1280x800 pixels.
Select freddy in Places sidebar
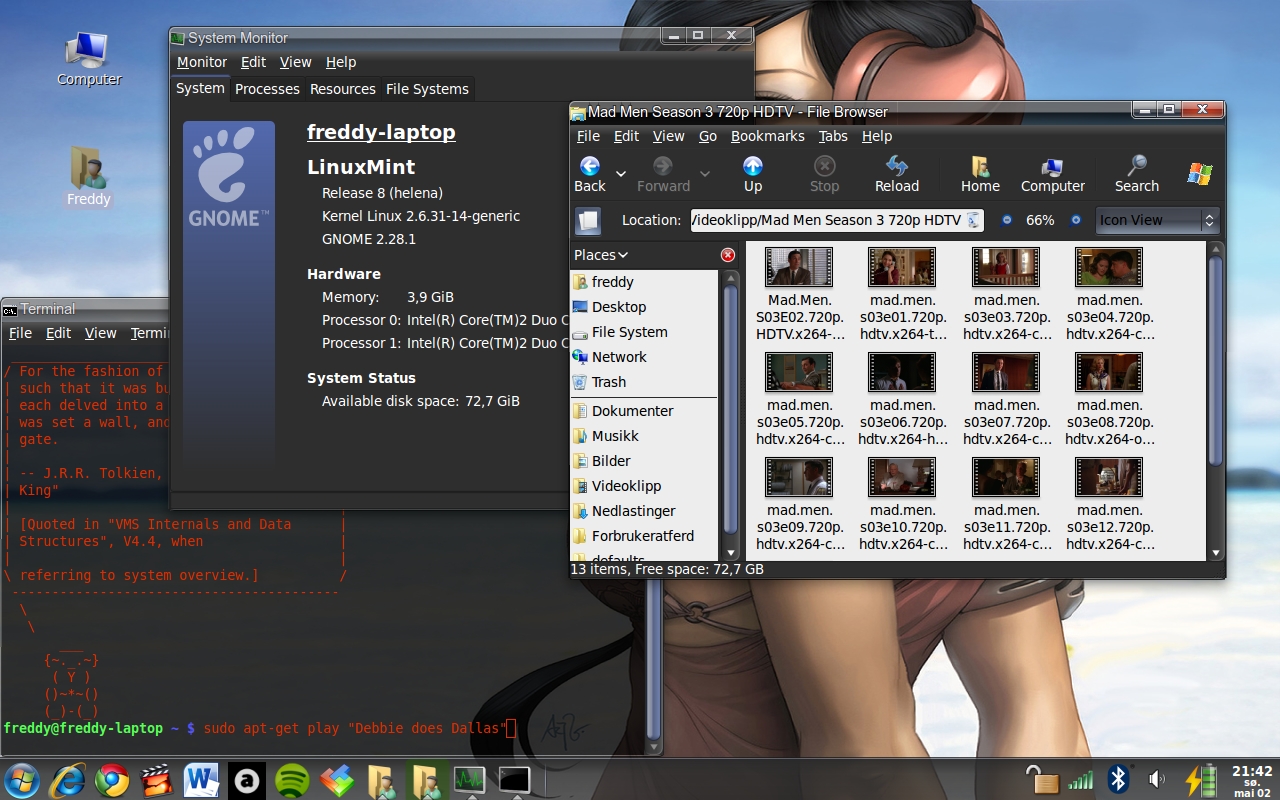644,282
